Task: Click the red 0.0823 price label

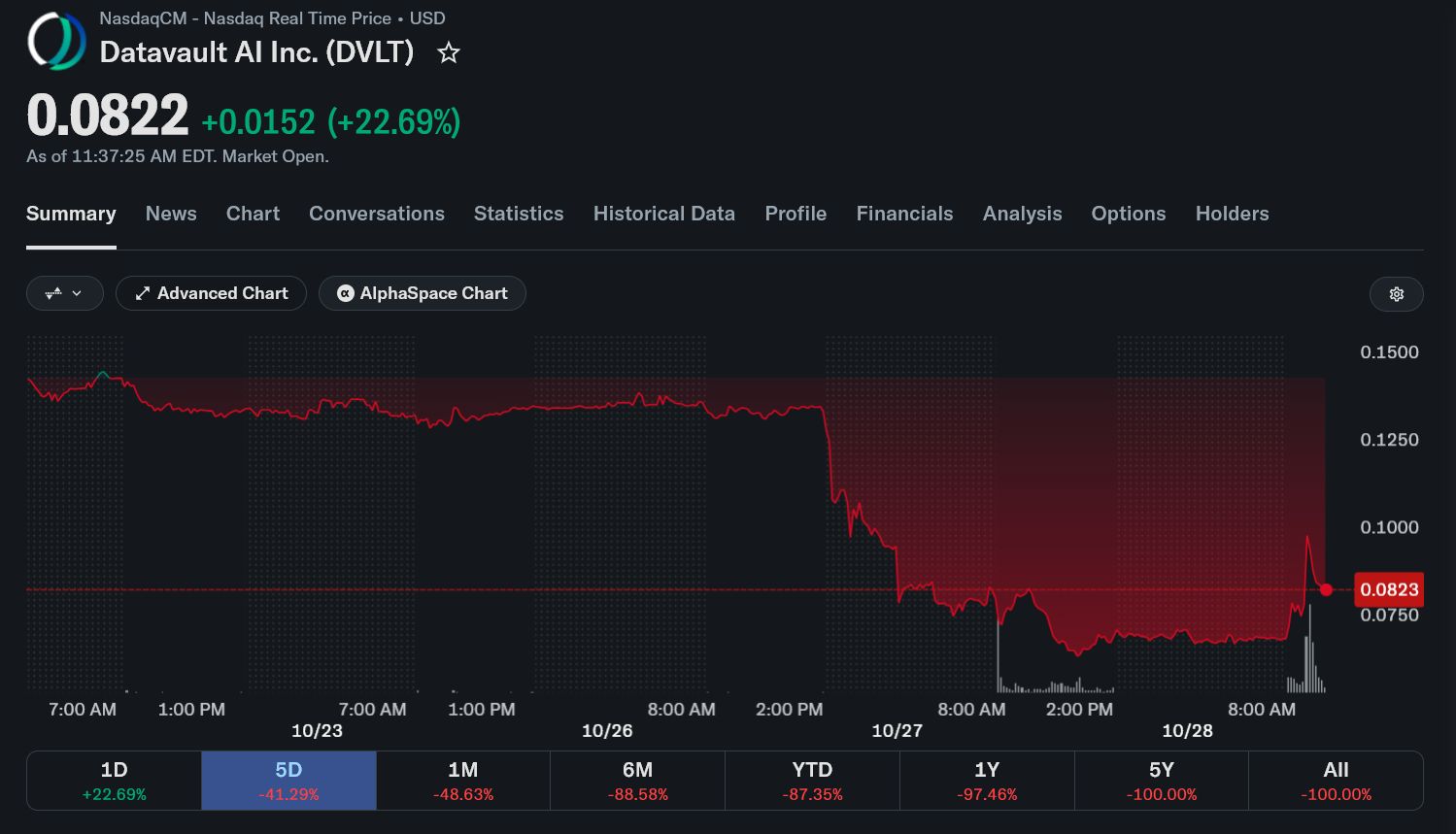Action: click(1389, 589)
